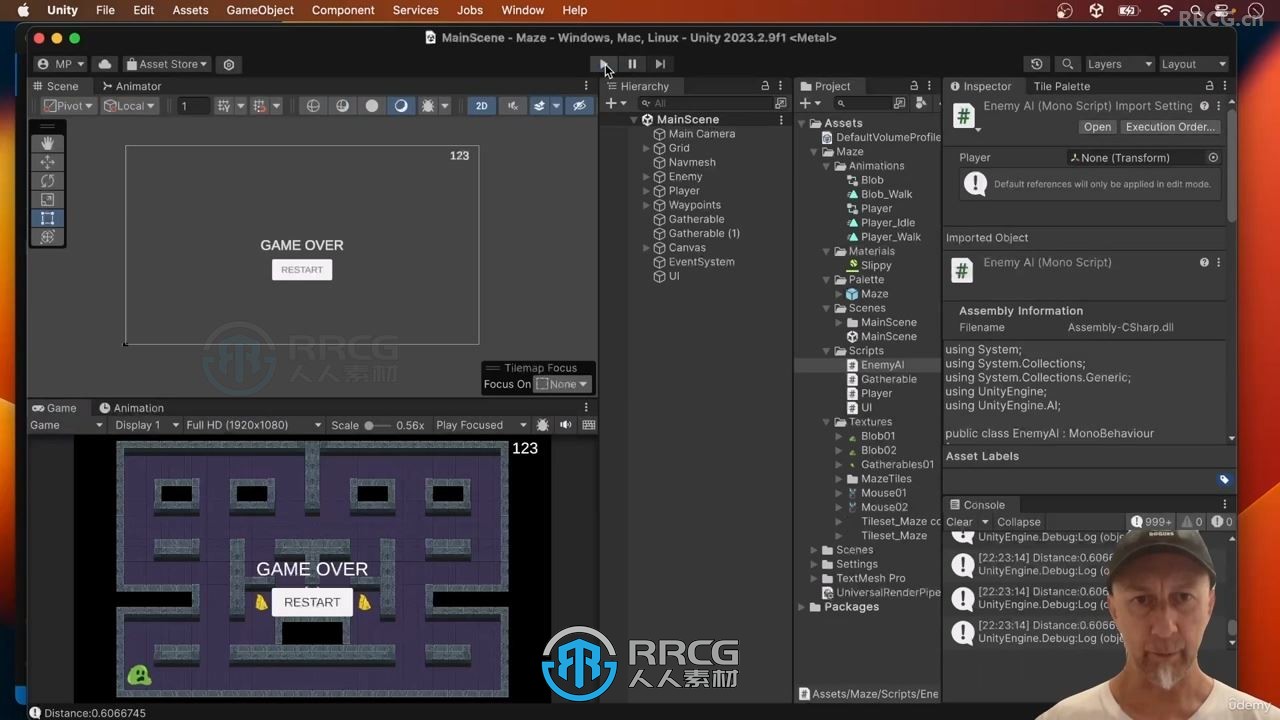Open the Layout dropdown
This screenshot has width=1280, height=720.
1193,64
